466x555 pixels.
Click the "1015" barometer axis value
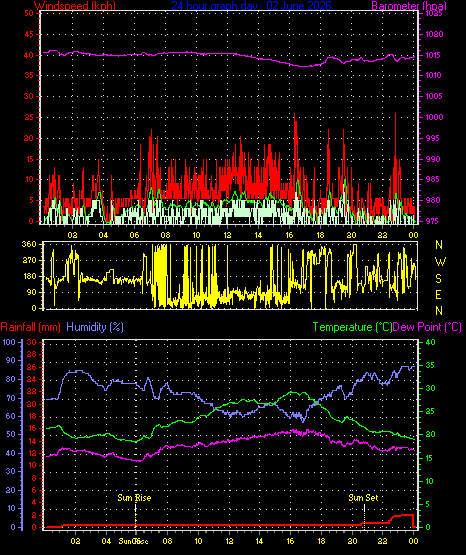433,55
